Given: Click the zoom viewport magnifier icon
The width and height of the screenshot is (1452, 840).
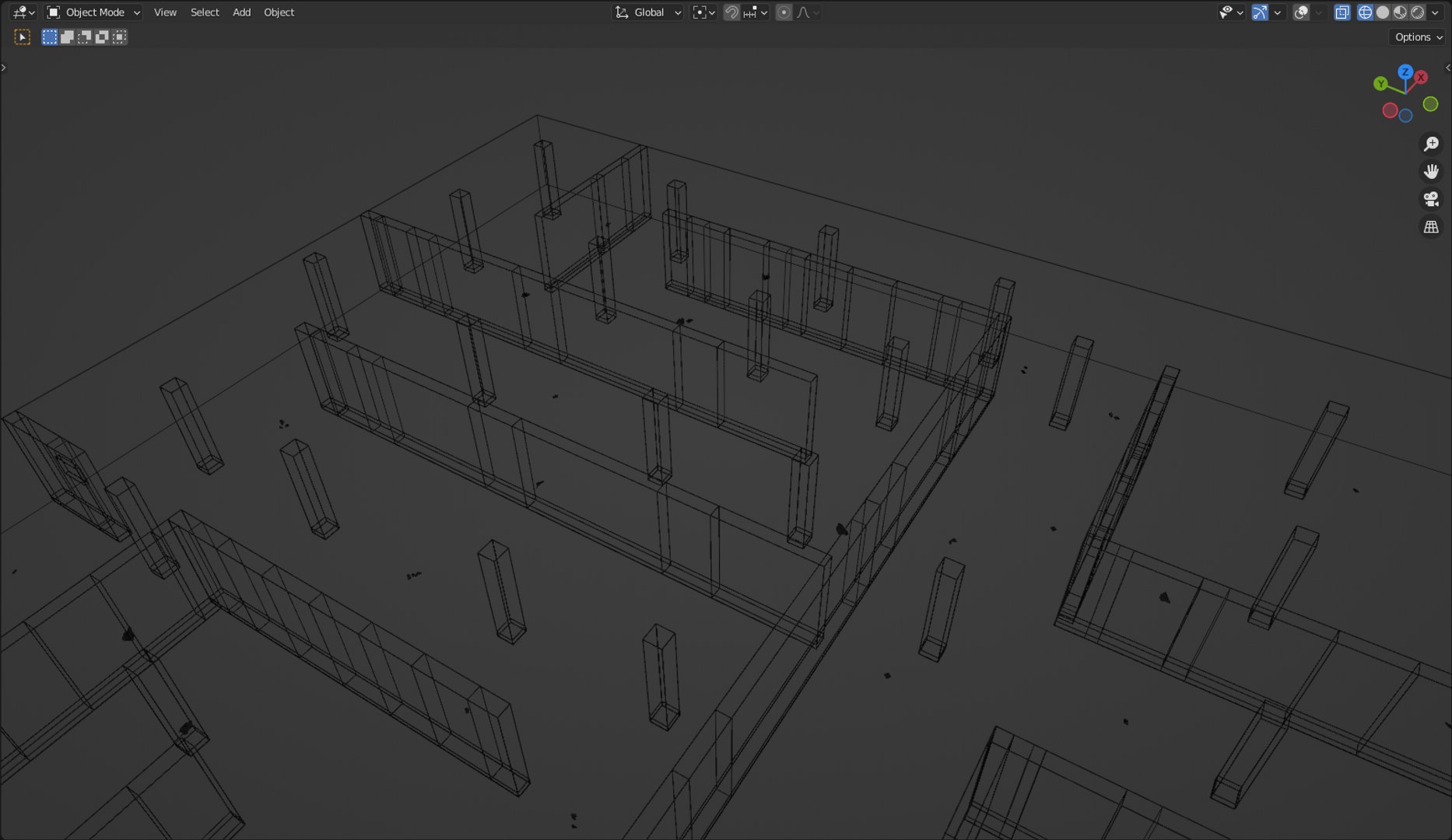Looking at the screenshot, I should 1431,144.
